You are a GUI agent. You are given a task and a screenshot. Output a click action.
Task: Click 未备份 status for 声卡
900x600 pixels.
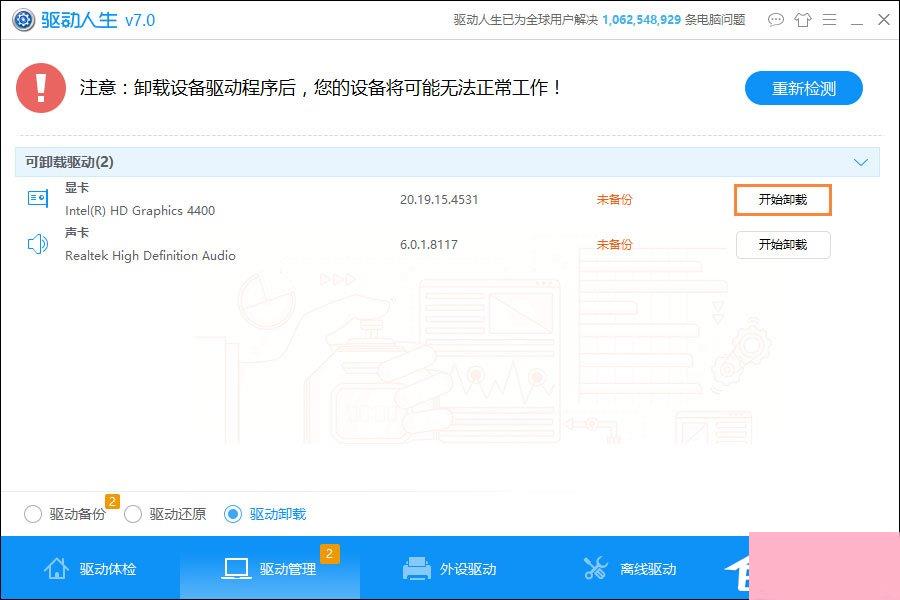coord(614,245)
